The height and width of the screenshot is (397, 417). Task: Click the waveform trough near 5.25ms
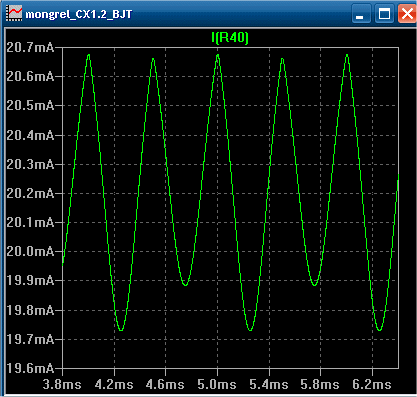click(x=250, y=330)
